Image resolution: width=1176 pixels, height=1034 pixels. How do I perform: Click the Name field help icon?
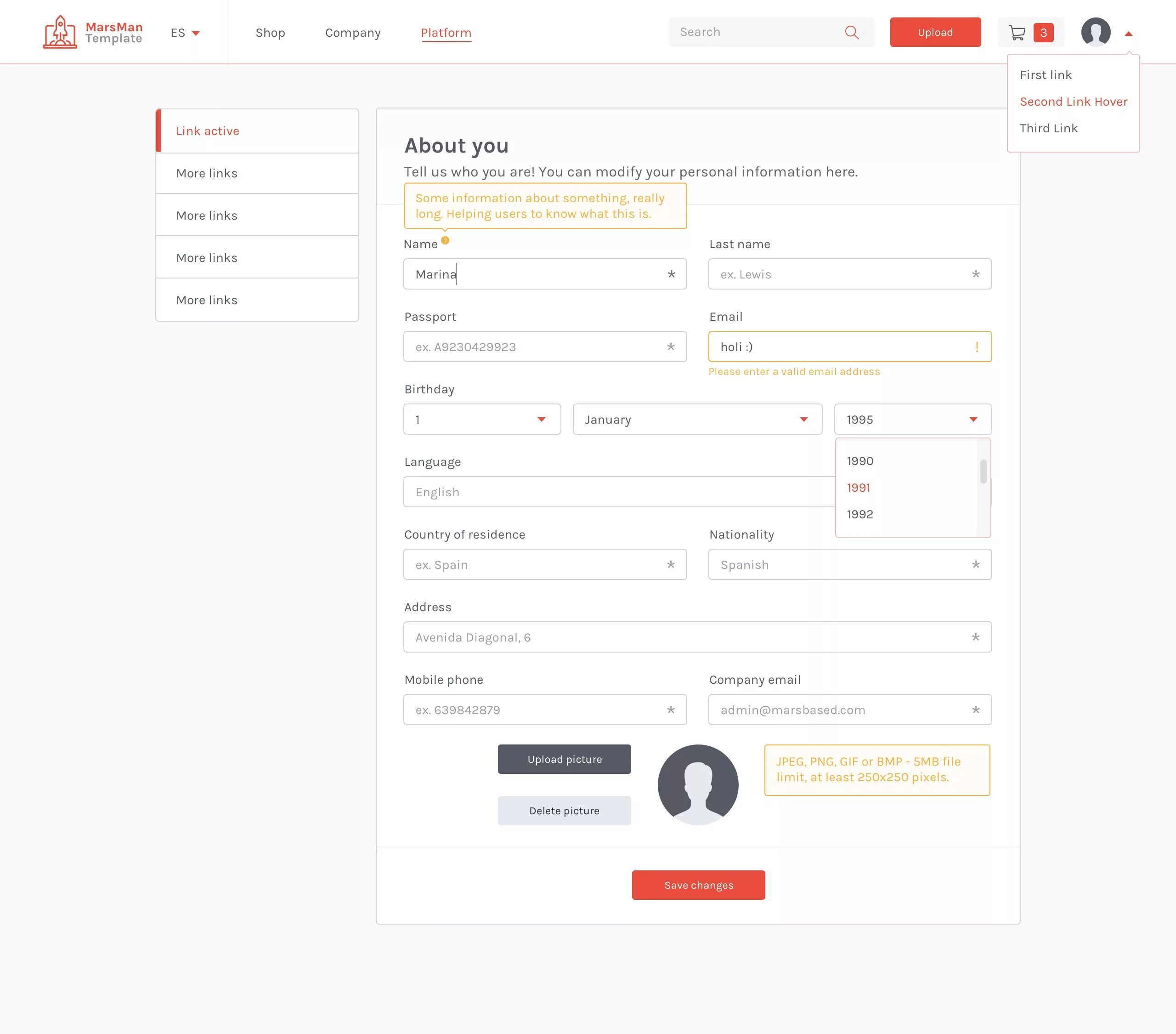[x=445, y=241]
